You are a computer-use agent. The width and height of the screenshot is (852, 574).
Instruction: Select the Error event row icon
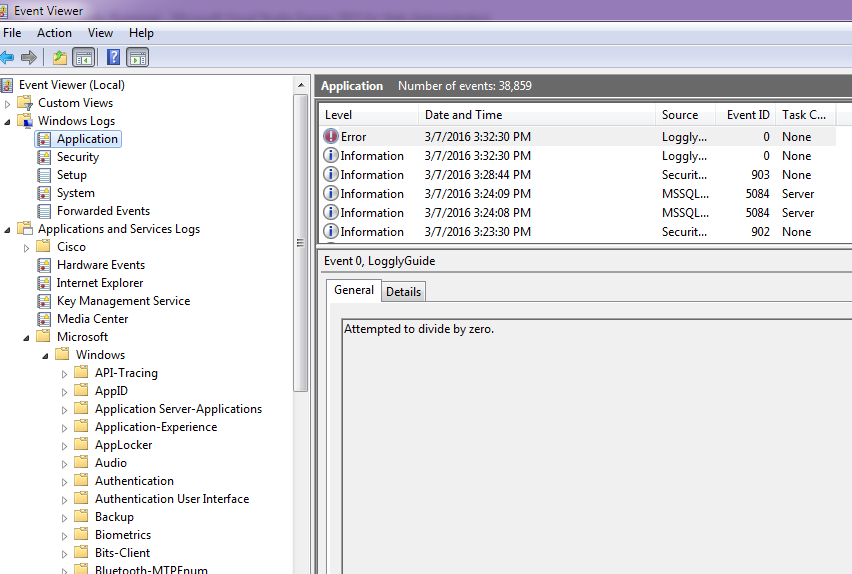tap(331, 137)
